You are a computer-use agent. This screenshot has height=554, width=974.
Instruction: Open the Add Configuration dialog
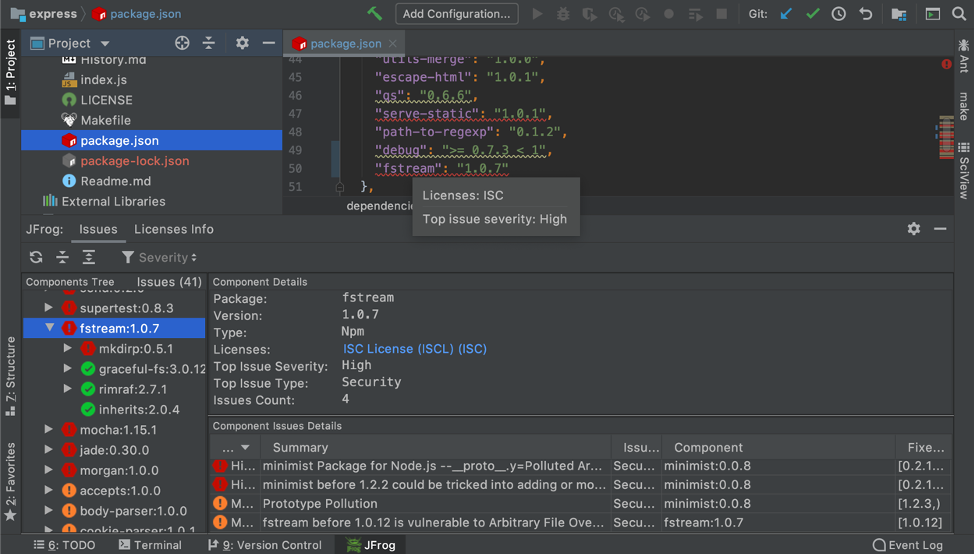[457, 14]
